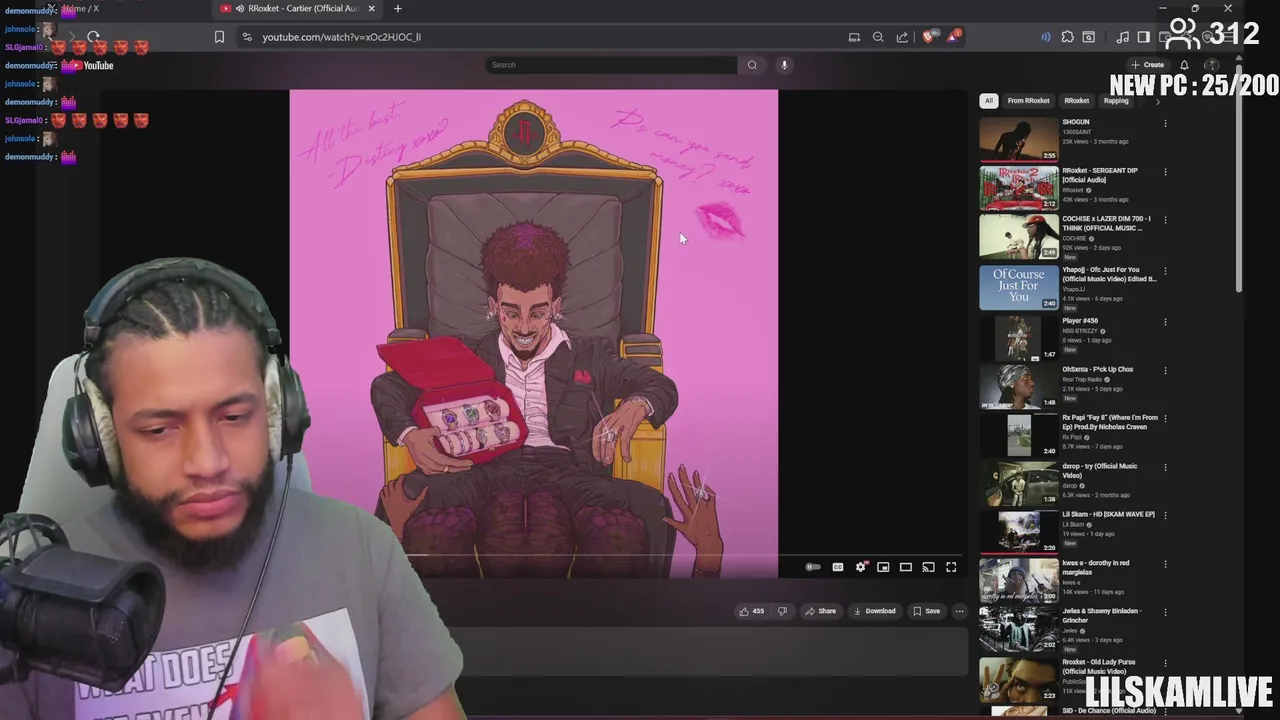The image size is (1280, 720).
Task: Select the All filter chip
Action: [x=988, y=101]
